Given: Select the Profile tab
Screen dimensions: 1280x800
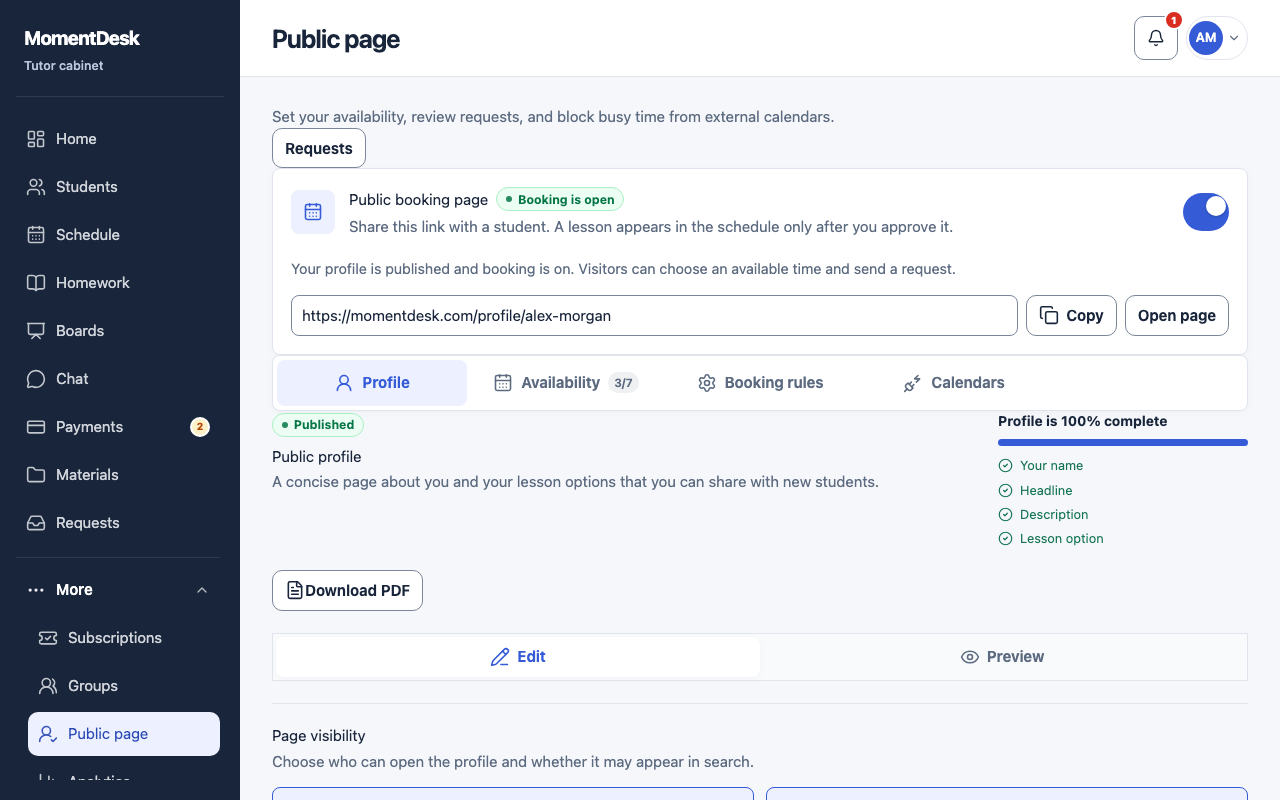Looking at the screenshot, I should click(x=372, y=383).
